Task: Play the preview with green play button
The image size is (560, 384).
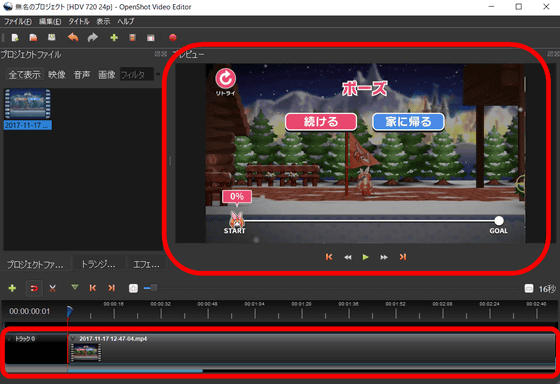Action: coord(365,257)
